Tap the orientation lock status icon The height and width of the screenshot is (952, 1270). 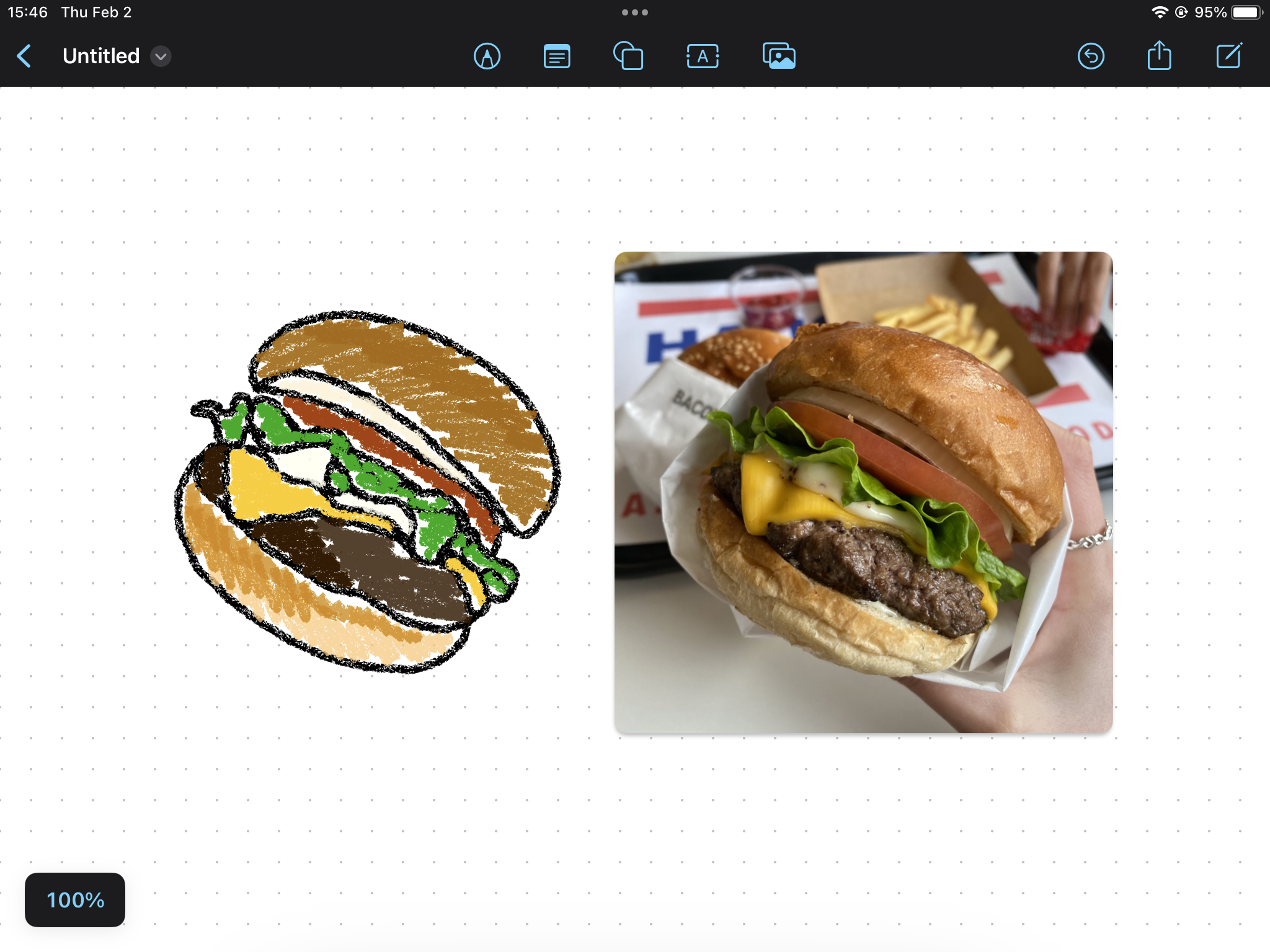[1181, 12]
